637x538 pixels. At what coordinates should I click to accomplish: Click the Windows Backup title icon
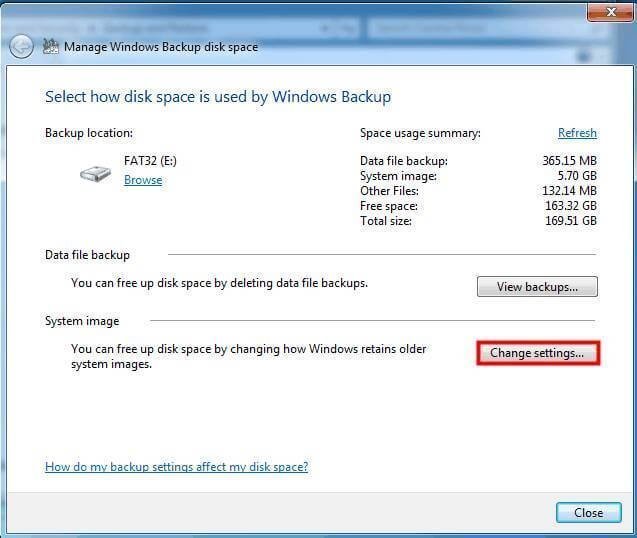click(51, 46)
